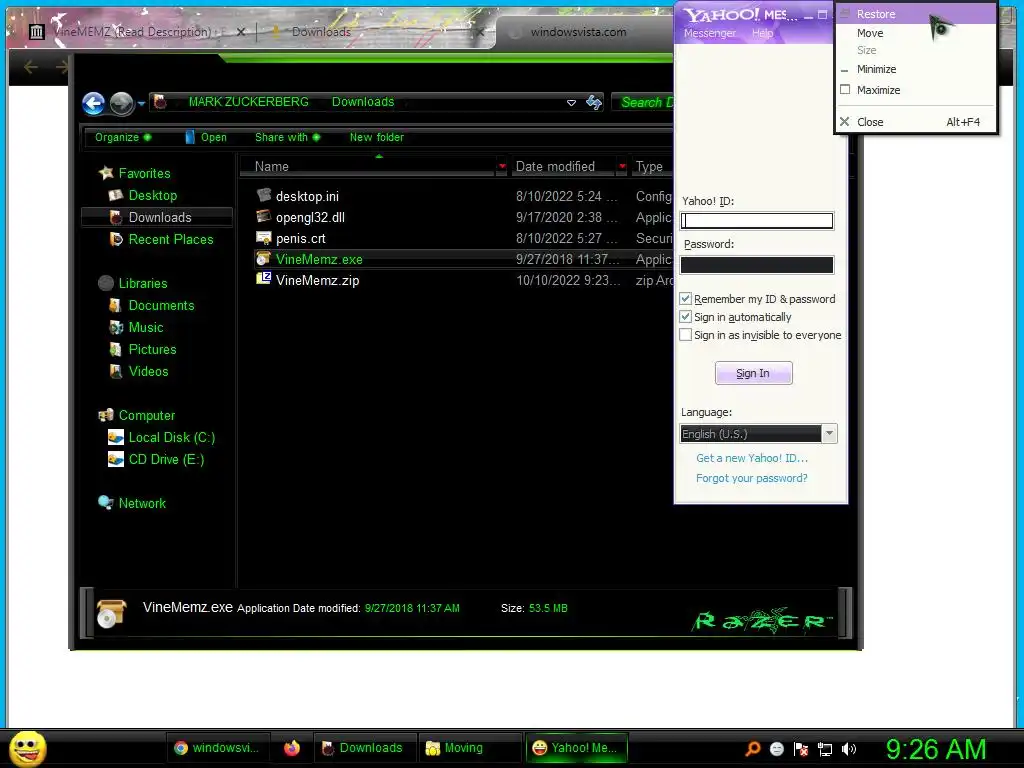Select the desktop.ini file icon
The width and height of the screenshot is (1024, 768).
pos(264,195)
